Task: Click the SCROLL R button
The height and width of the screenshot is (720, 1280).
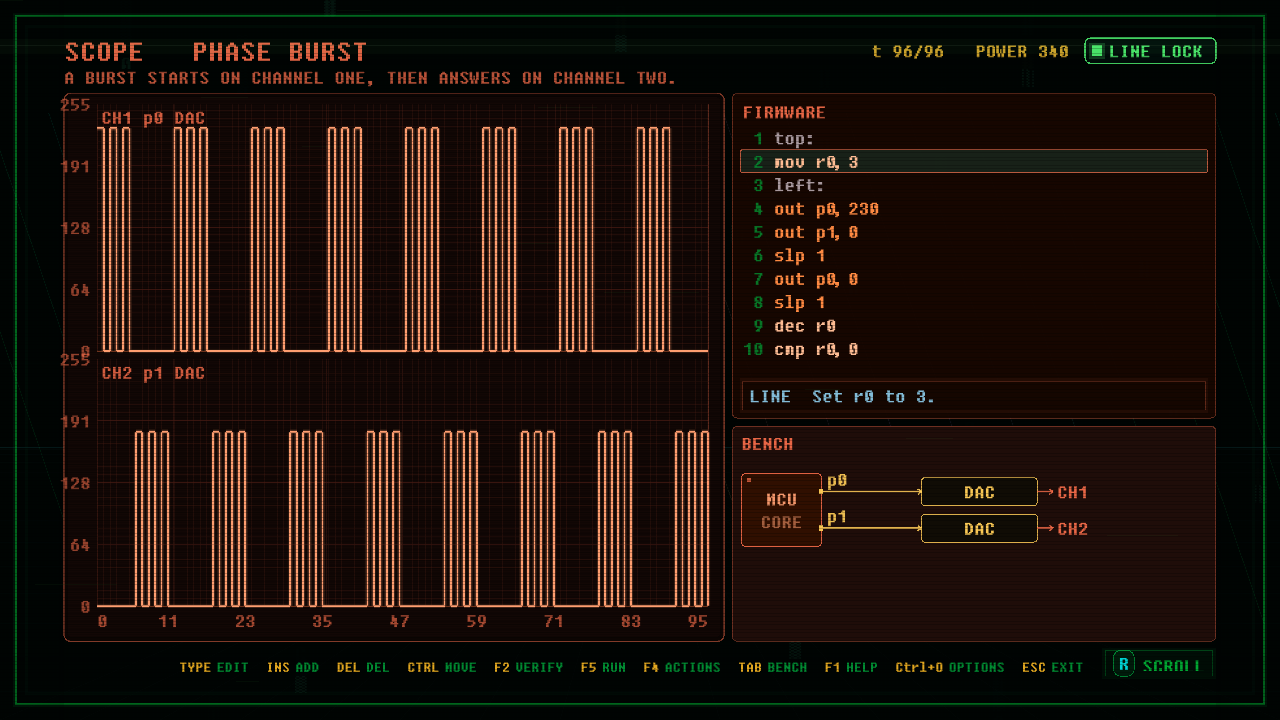Action: pos(1159,666)
